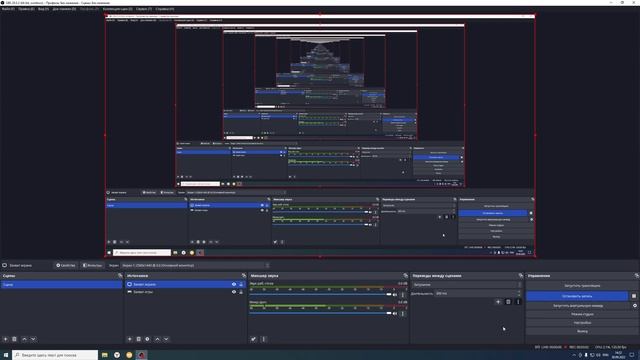Image resolution: width=640 pixels, height=360 pixels.
Task: Move the selected source down
Action: click(x=166, y=339)
